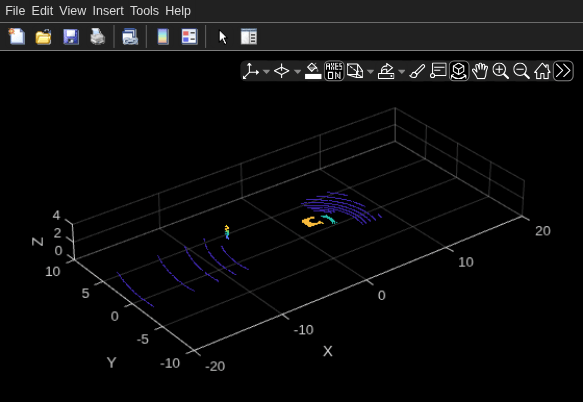
Task: Expand the dropdown beside the export icon
Action: pos(402,71)
